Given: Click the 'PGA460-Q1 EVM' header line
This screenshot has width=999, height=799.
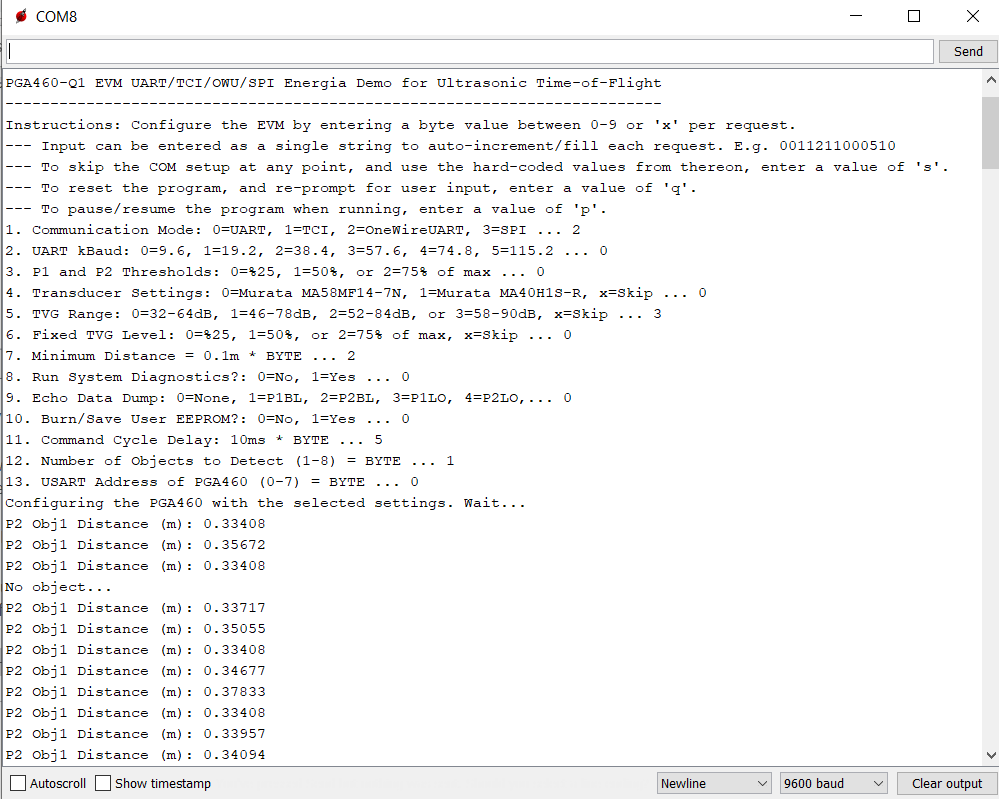Looking at the screenshot, I should (333, 83).
